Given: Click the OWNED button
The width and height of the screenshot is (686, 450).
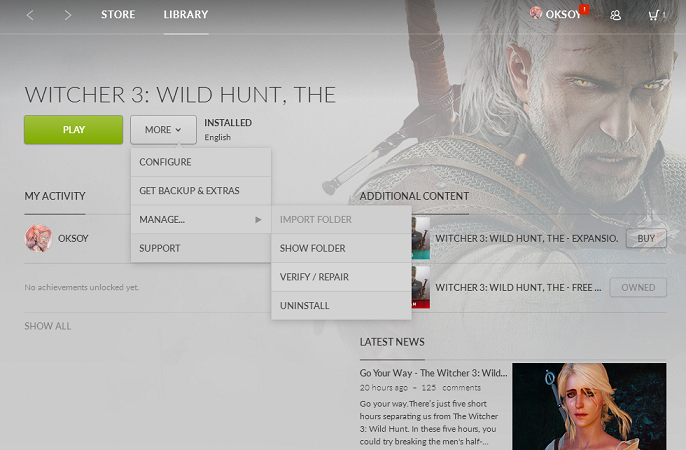Looking at the screenshot, I should tap(638, 287).
